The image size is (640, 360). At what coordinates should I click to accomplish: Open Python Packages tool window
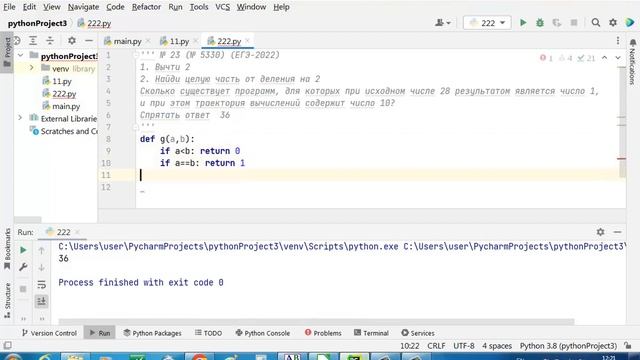(152, 333)
